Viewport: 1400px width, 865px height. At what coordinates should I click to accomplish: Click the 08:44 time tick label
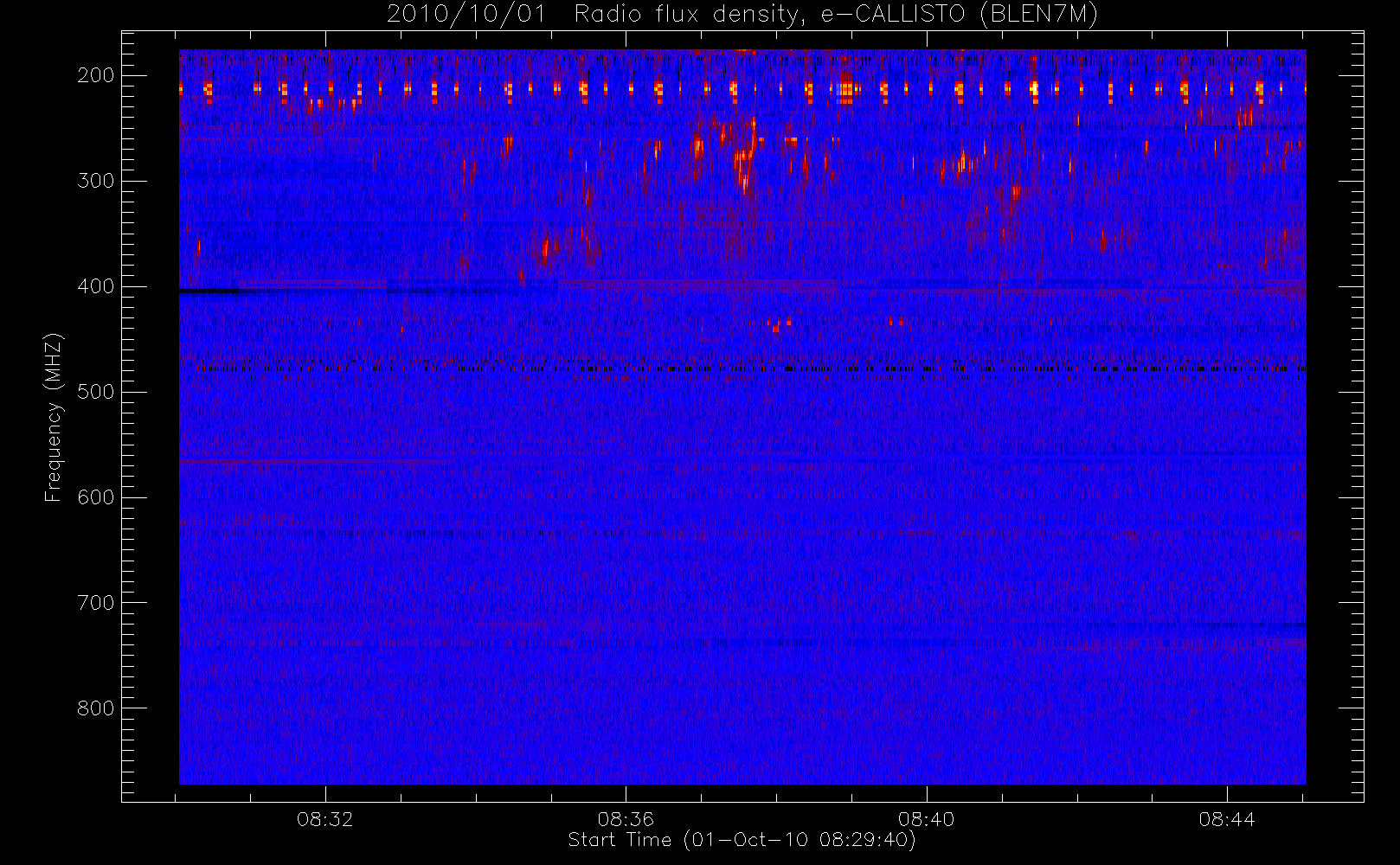click(1227, 819)
